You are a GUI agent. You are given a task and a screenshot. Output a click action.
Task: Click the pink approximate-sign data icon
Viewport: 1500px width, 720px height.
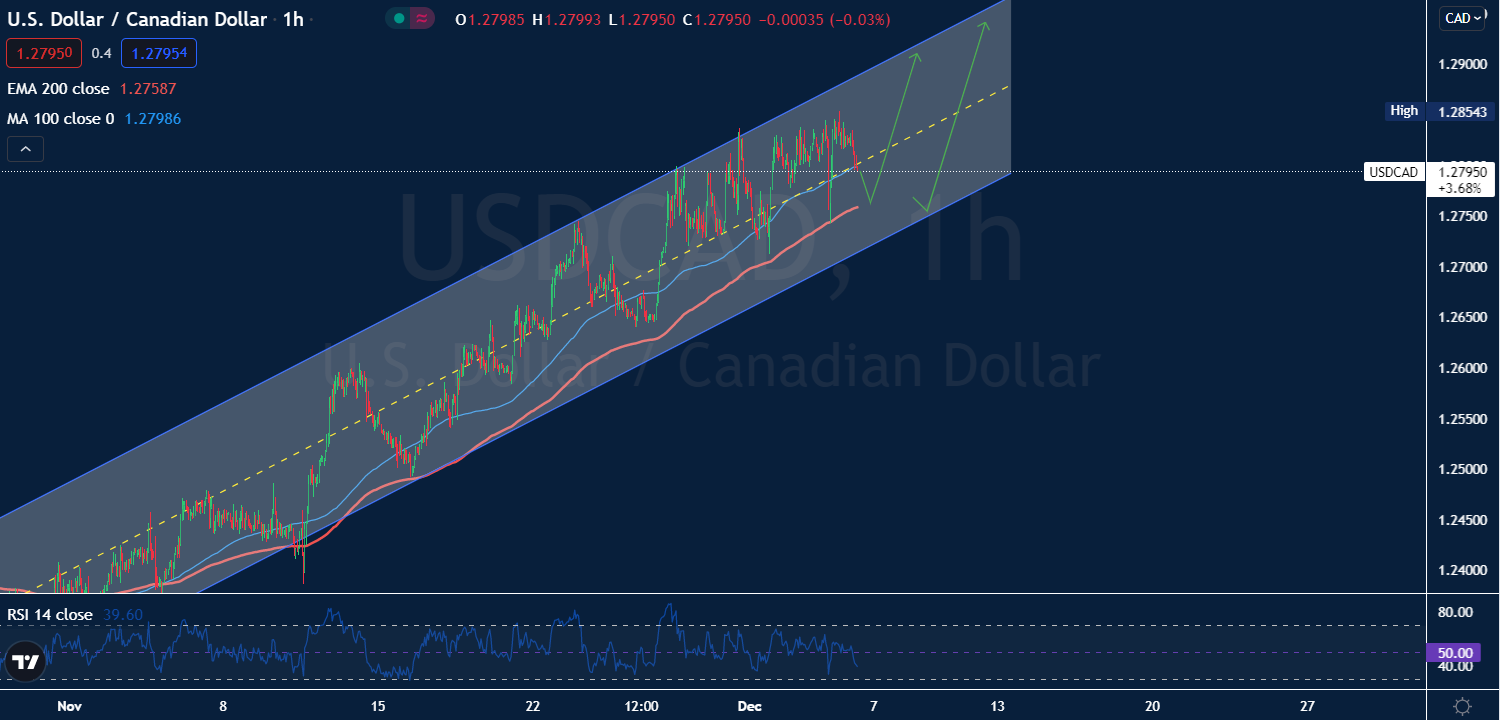[423, 19]
